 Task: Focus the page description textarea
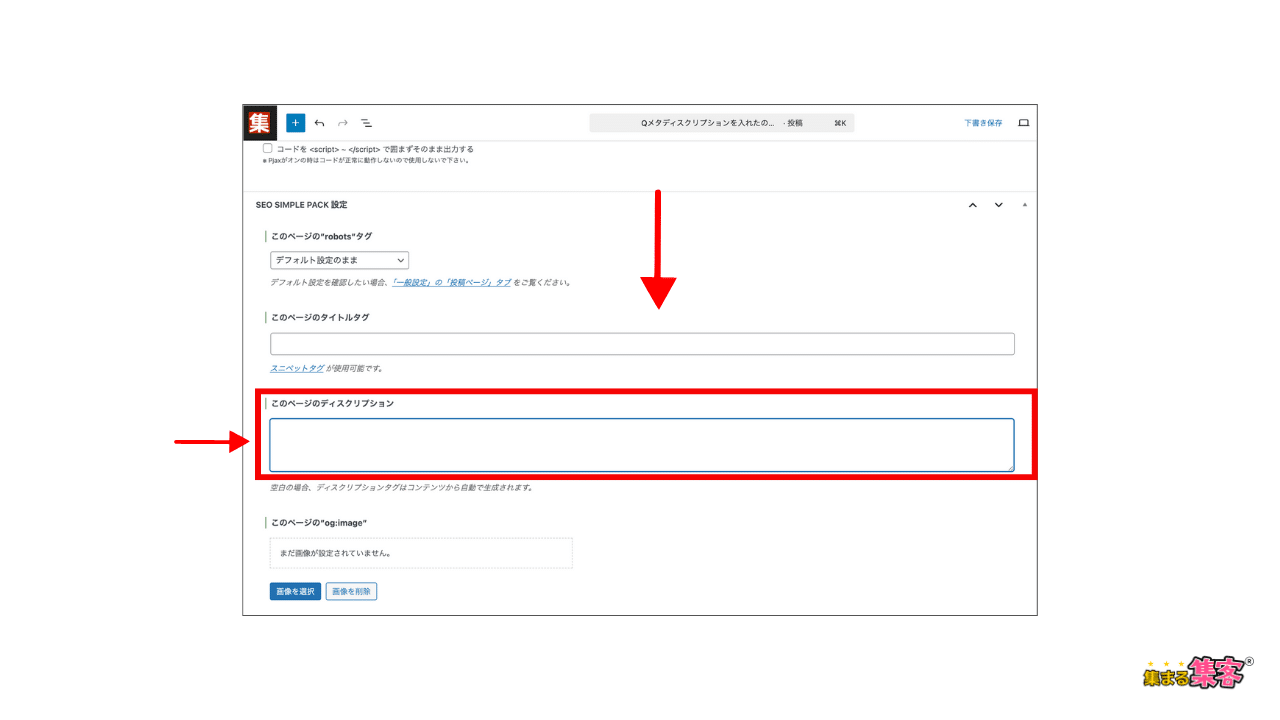pyautogui.click(x=642, y=445)
